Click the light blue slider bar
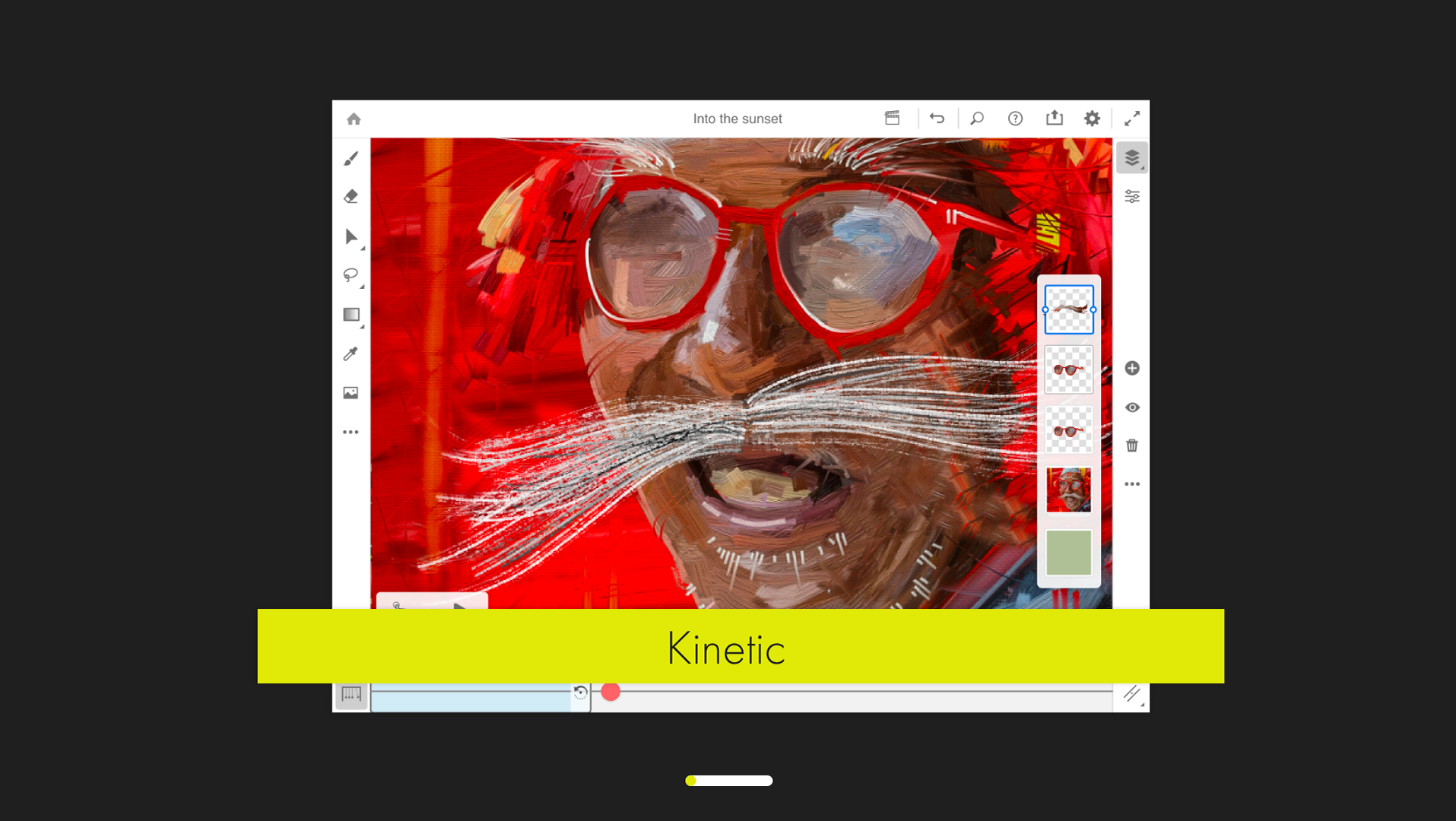Screen dimensions: 1456x821 point(471,697)
